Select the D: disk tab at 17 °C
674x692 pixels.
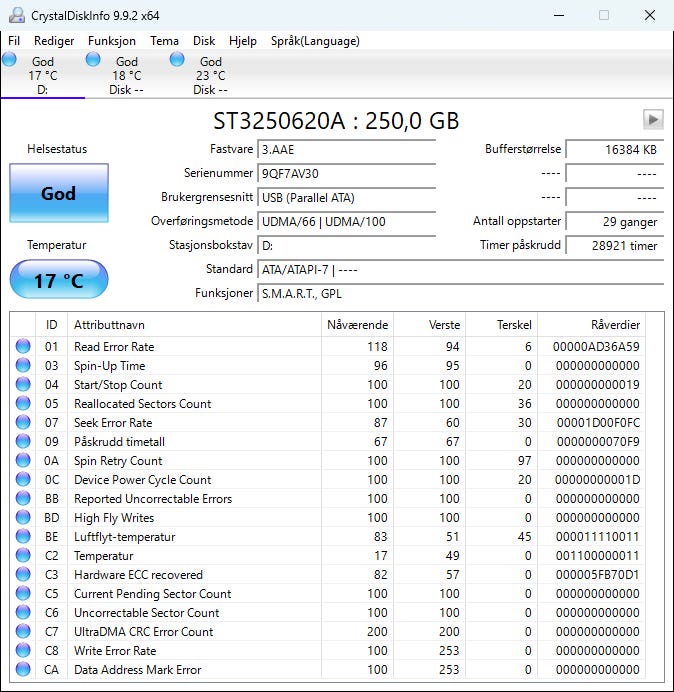43,74
